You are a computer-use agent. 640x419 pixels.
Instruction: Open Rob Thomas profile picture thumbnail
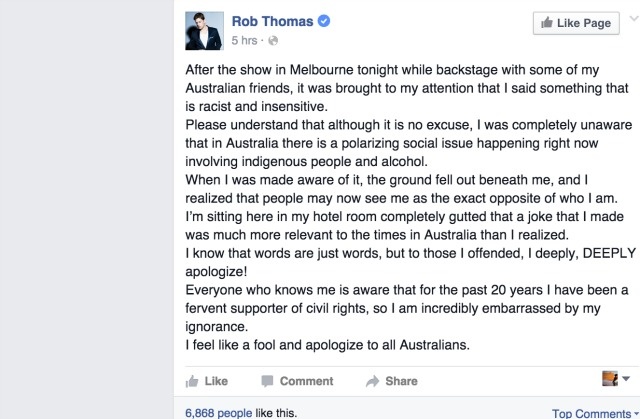(x=204, y=30)
